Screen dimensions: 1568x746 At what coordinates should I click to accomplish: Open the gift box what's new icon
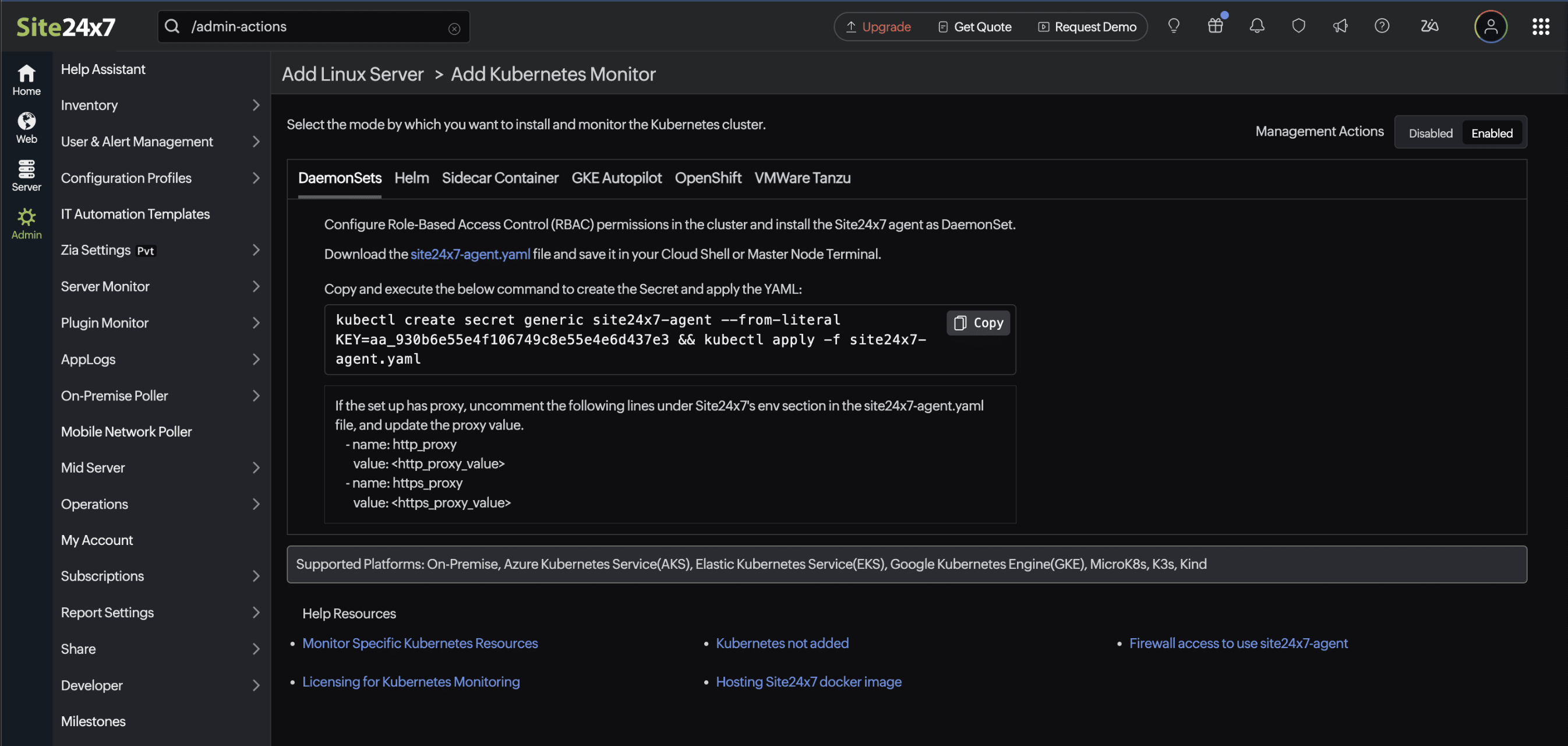[1215, 26]
